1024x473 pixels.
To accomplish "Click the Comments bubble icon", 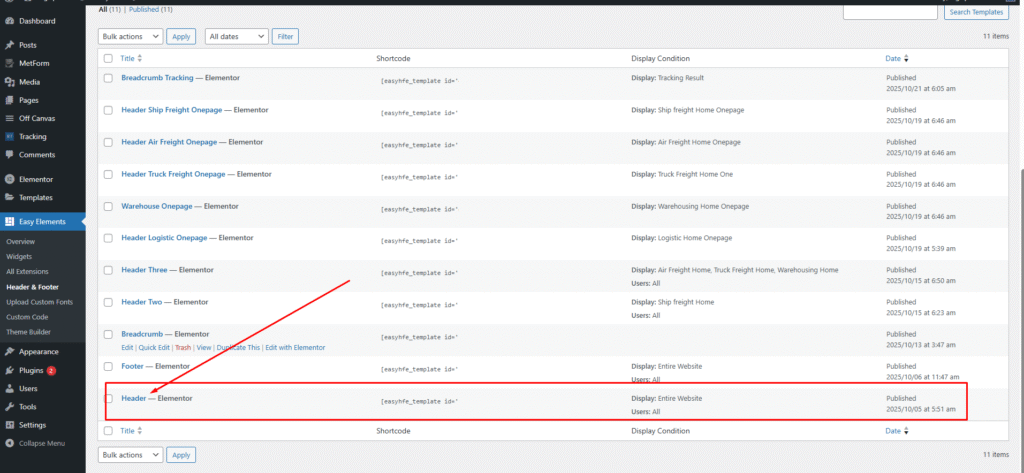I will tap(9, 155).
